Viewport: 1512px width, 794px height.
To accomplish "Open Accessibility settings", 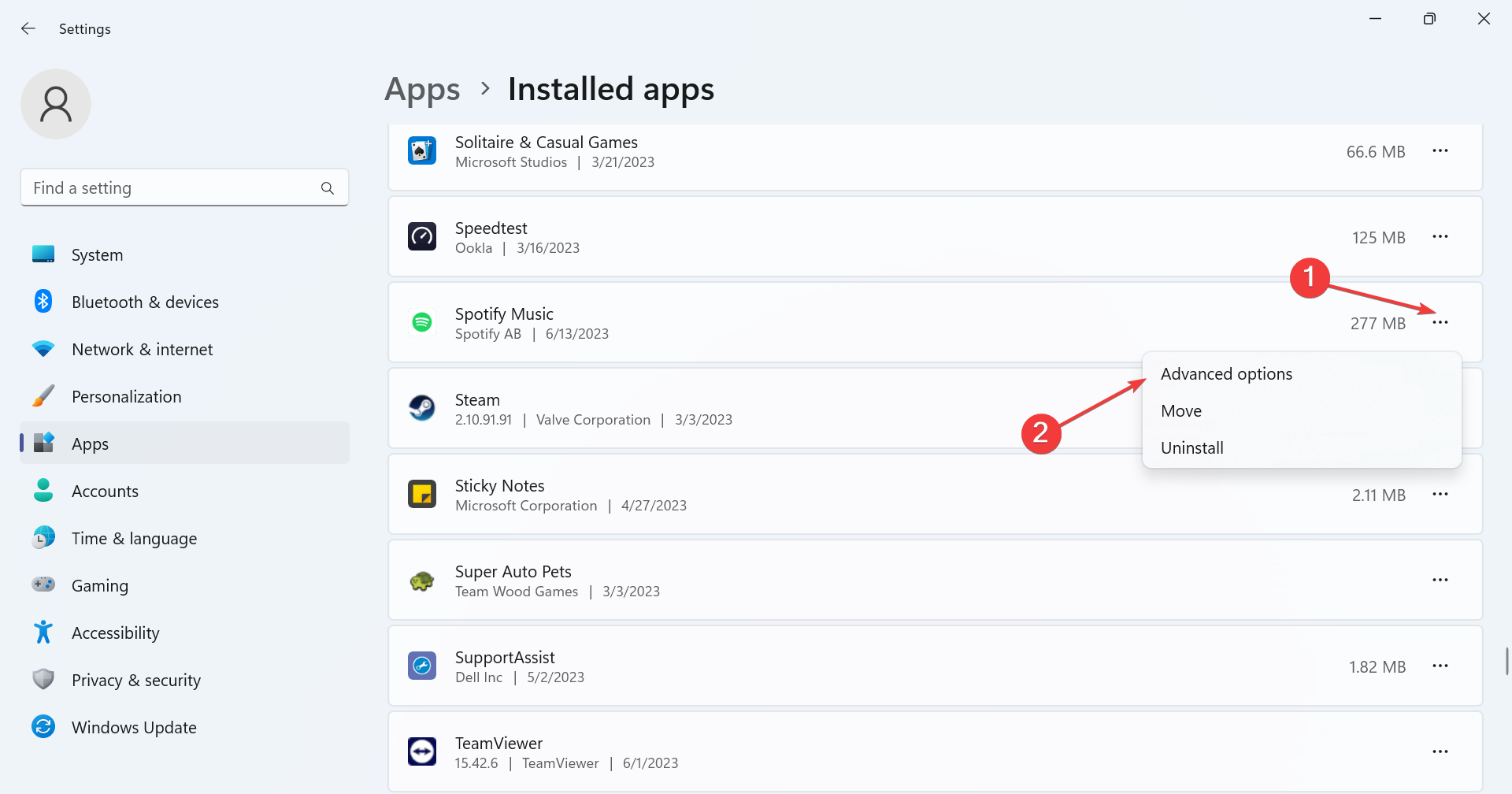I will tap(184, 633).
